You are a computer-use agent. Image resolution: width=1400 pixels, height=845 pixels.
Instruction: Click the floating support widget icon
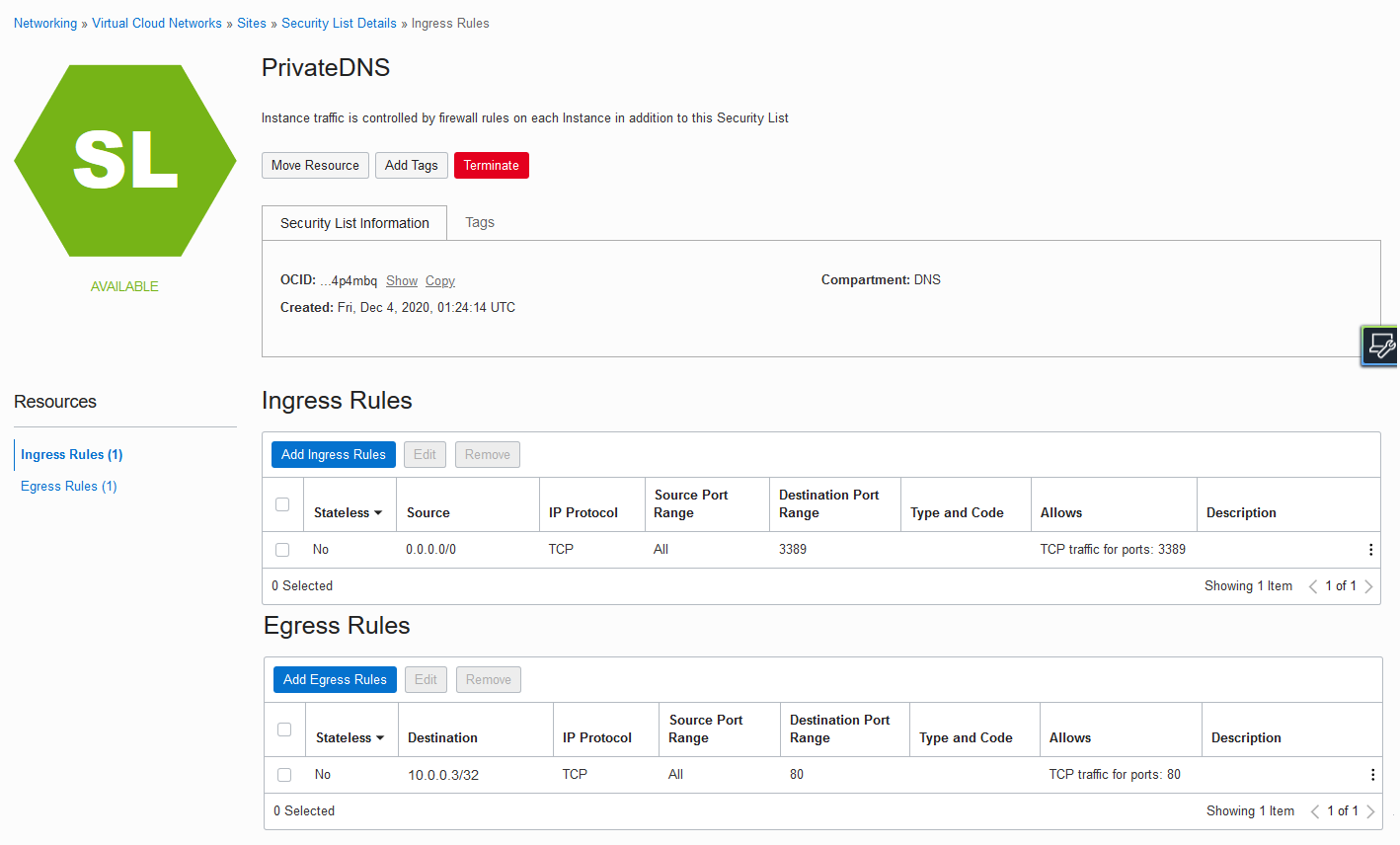(1380, 346)
